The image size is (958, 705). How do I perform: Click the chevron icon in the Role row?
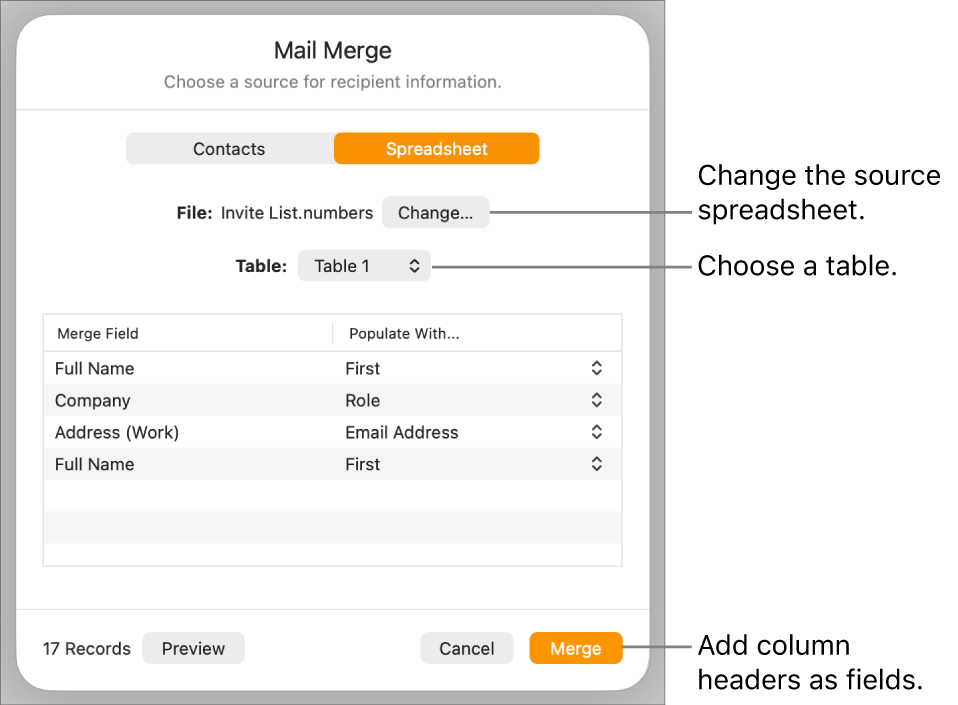595,400
